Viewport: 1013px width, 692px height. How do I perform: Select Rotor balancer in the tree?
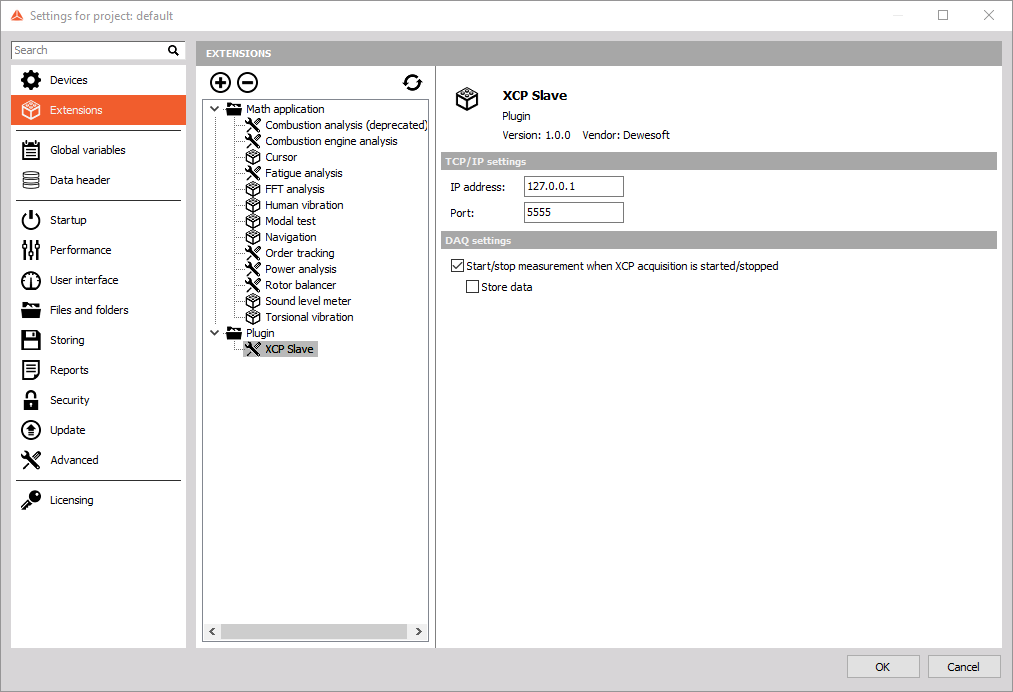(x=300, y=285)
